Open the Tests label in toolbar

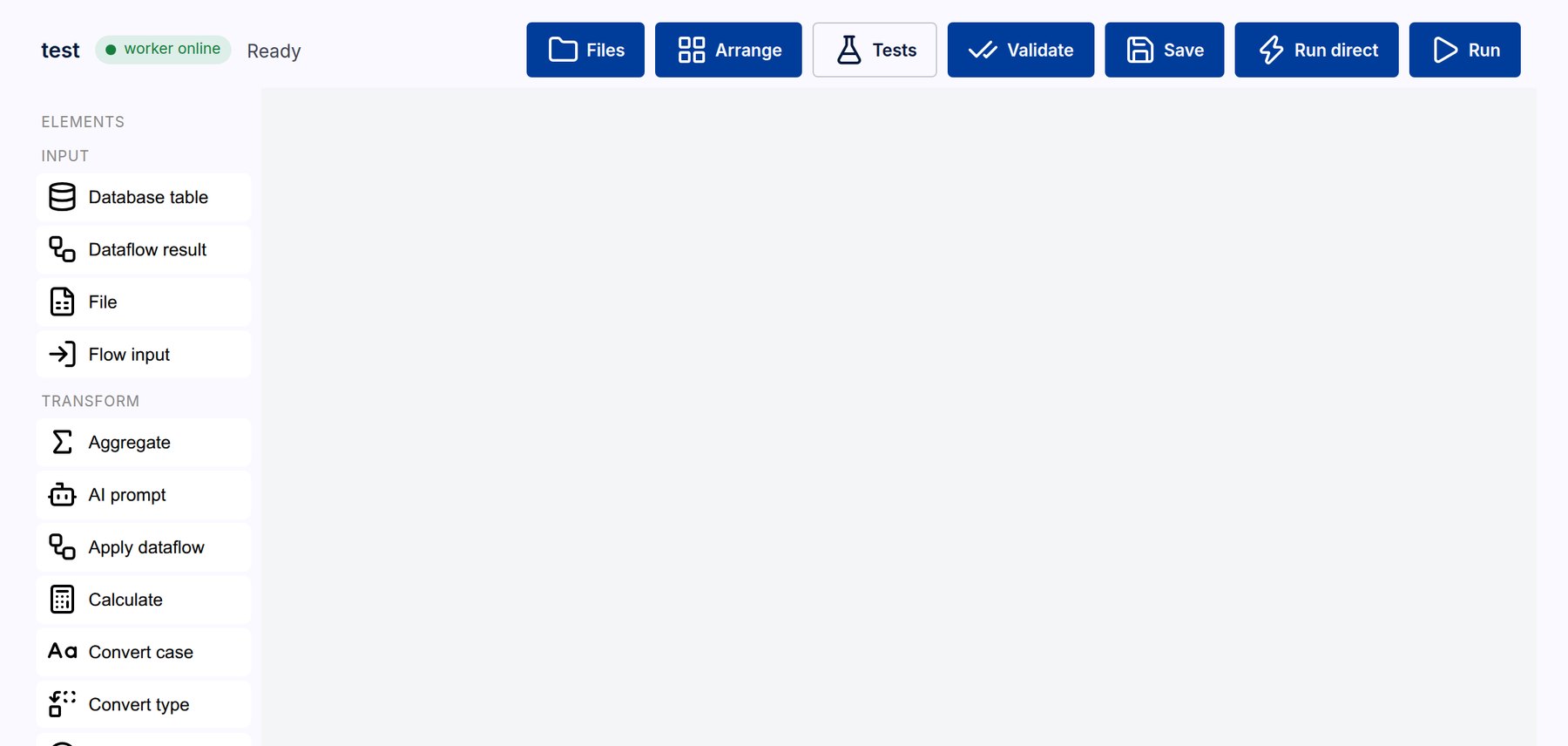(895, 51)
